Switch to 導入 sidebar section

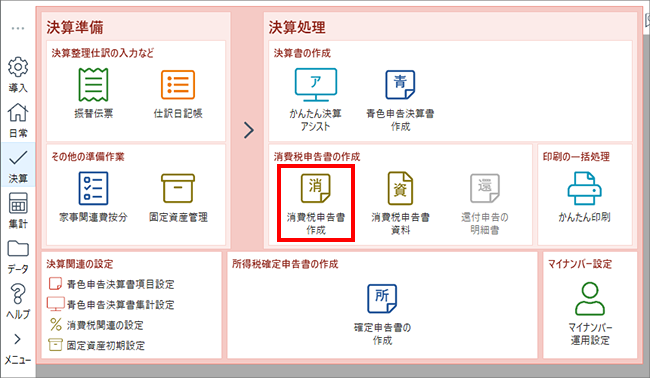pyautogui.click(x=18, y=75)
